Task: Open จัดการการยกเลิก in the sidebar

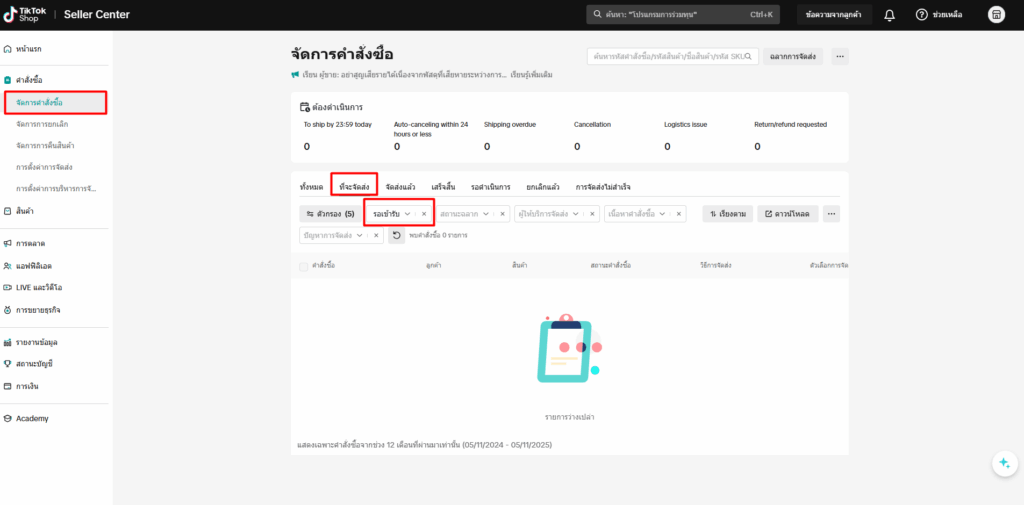Action: tap(42, 124)
